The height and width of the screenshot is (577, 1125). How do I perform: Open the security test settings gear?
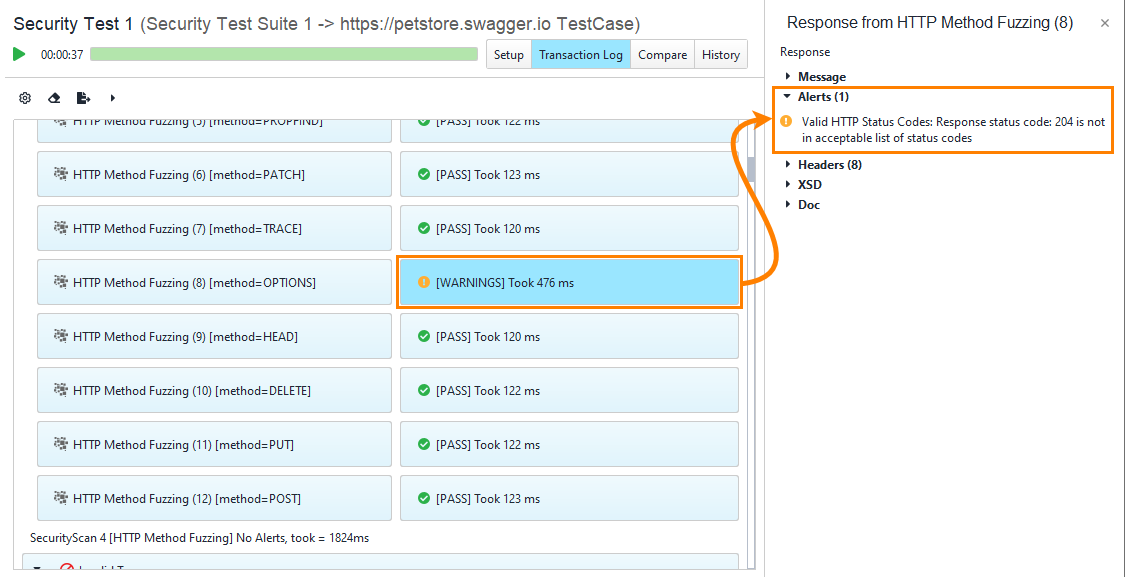point(24,98)
